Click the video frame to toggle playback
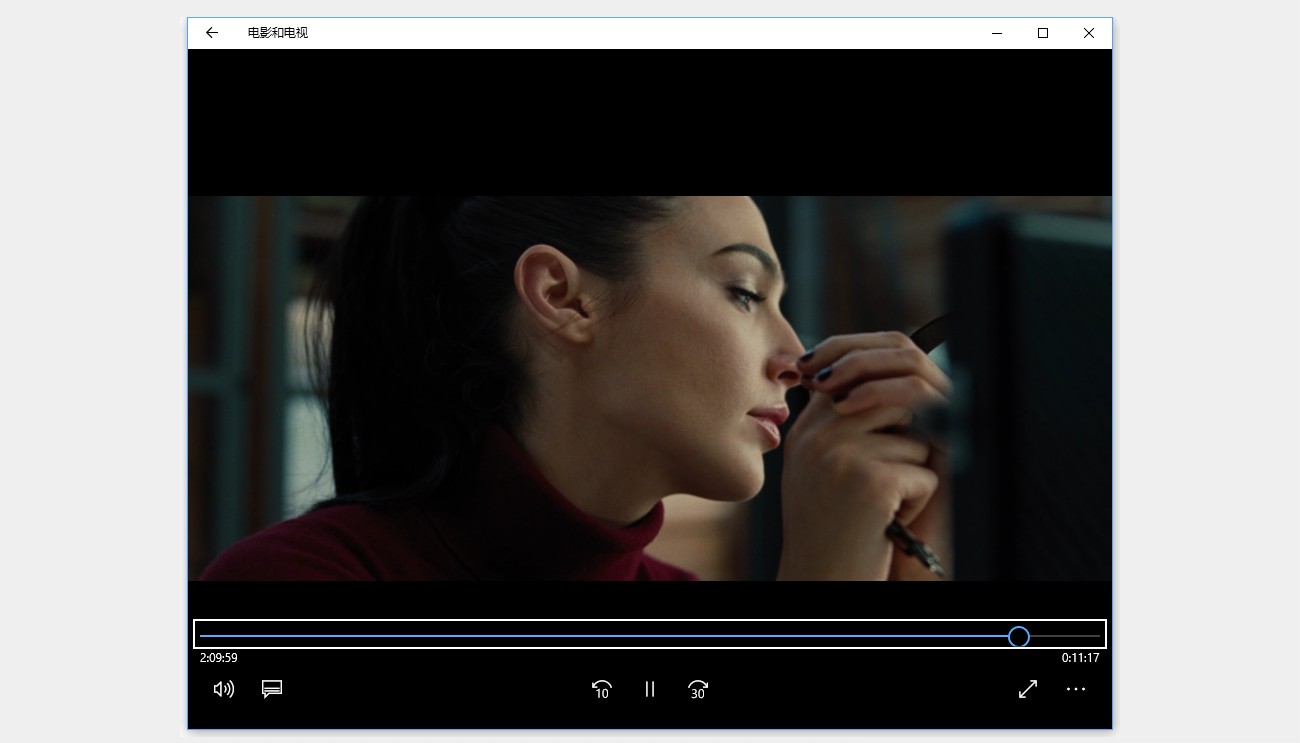The width and height of the screenshot is (1300, 743). 650,388
